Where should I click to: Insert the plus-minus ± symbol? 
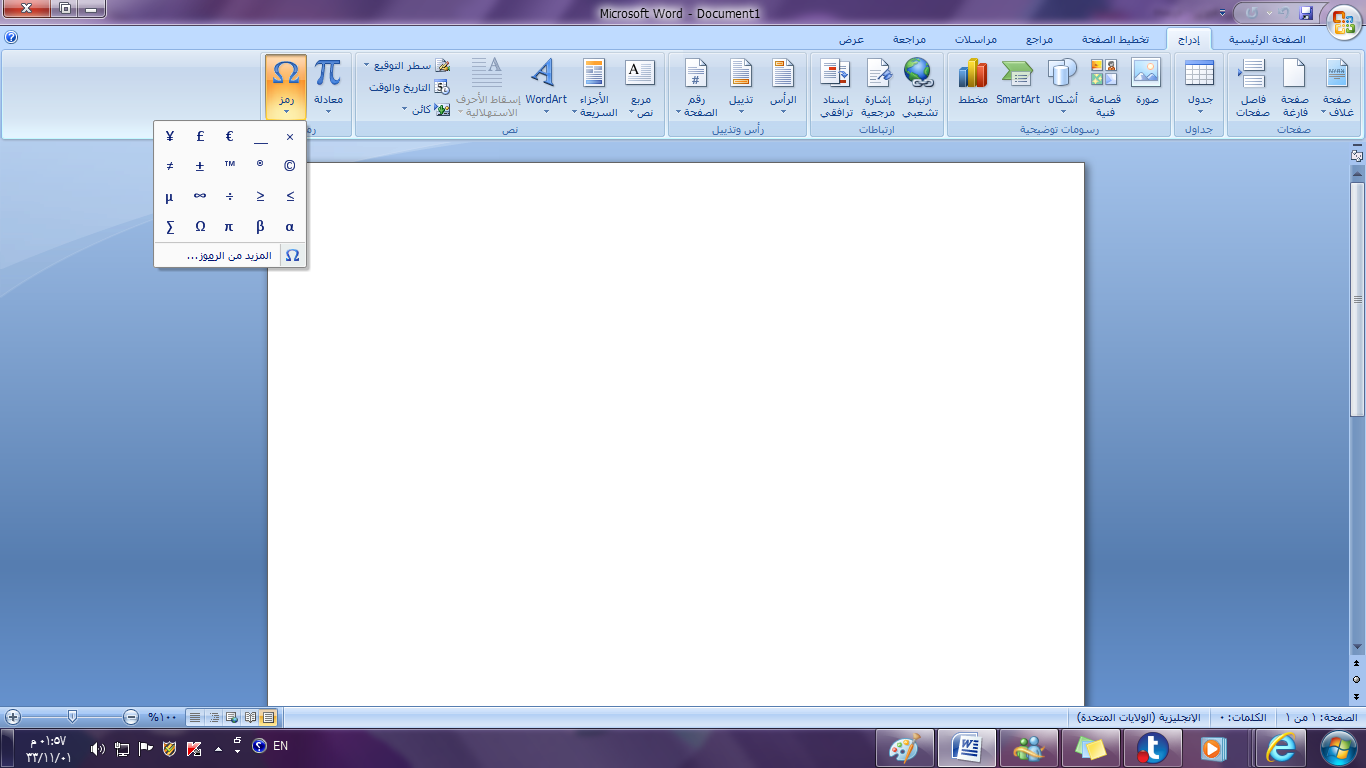coord(200,166)
